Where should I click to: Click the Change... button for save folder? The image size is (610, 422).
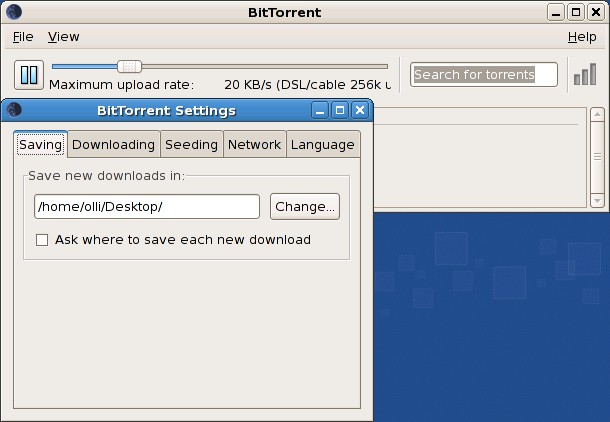(305, 207)
